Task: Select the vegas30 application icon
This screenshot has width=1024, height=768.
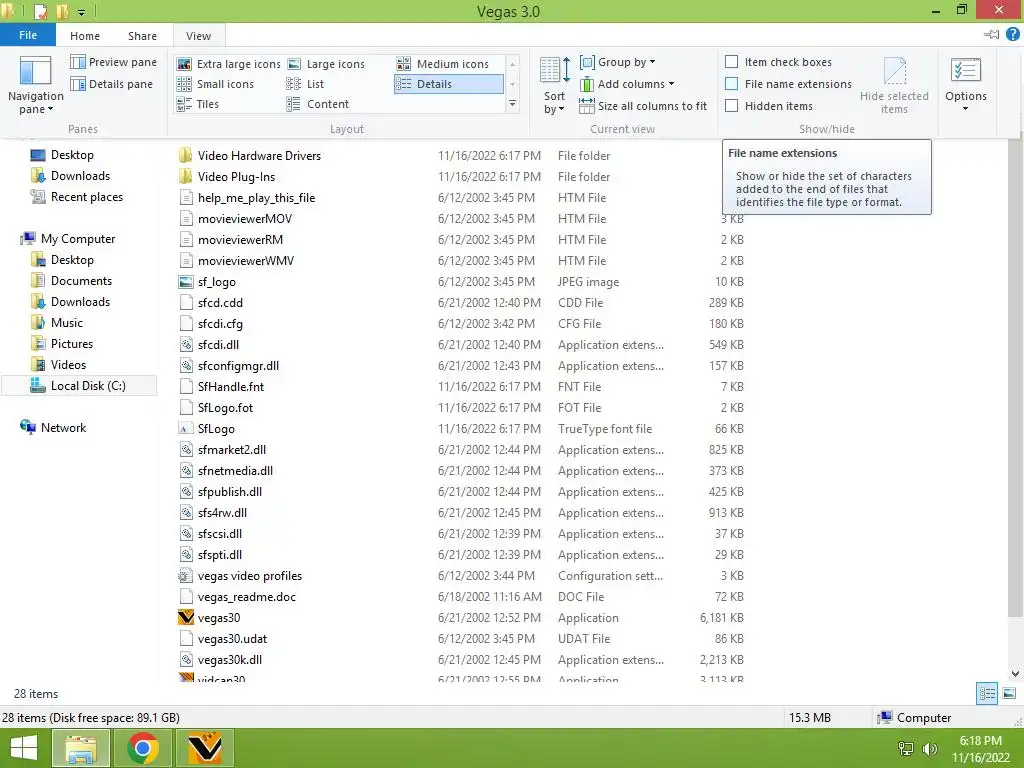Action: (x=185, y=617)
